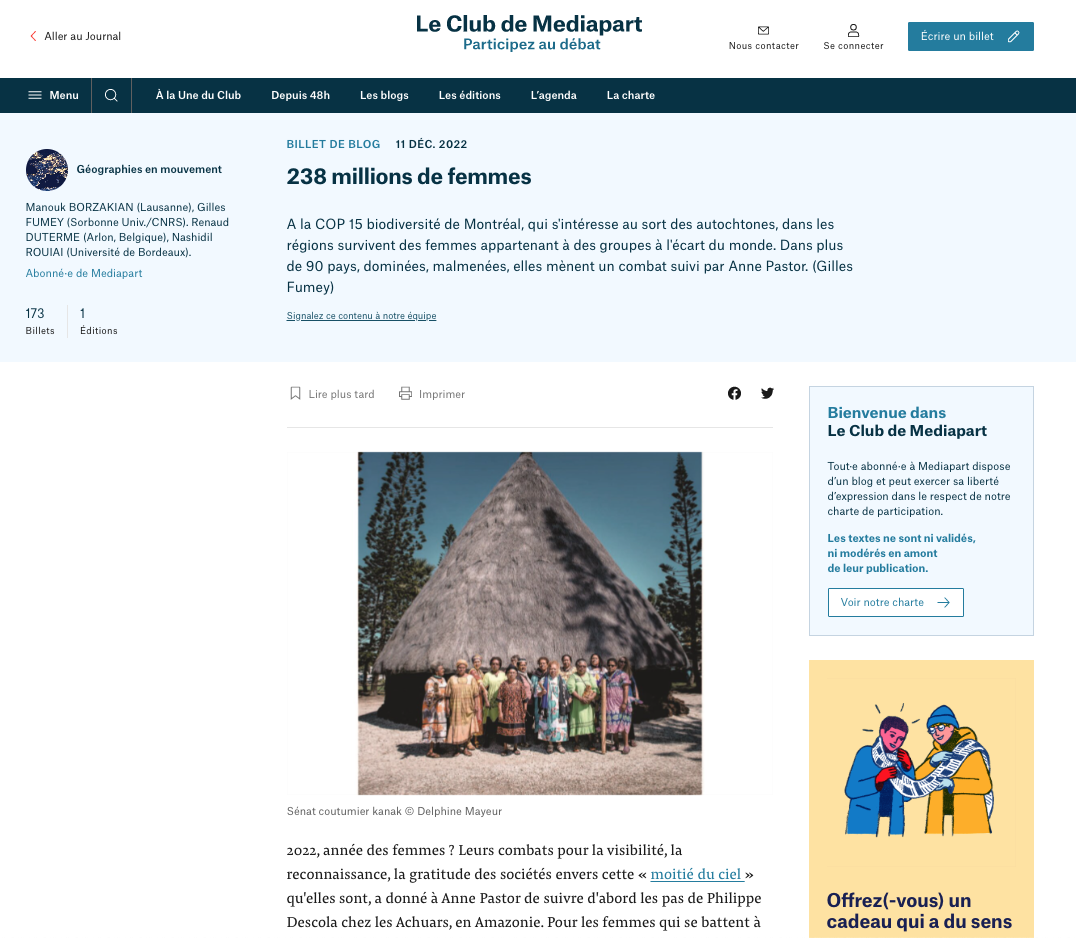Open the hamburger Menu
This screenshot has height=938, width=1076.
pos(53,95)
